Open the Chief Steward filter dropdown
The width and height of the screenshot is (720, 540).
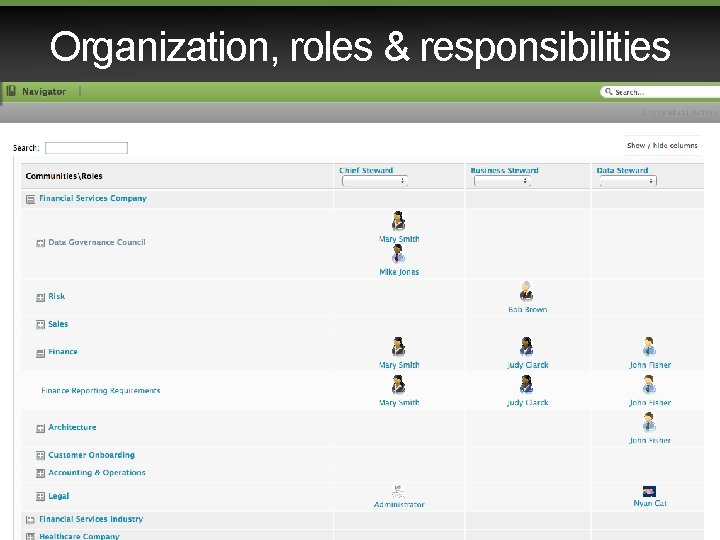[375, 181]
